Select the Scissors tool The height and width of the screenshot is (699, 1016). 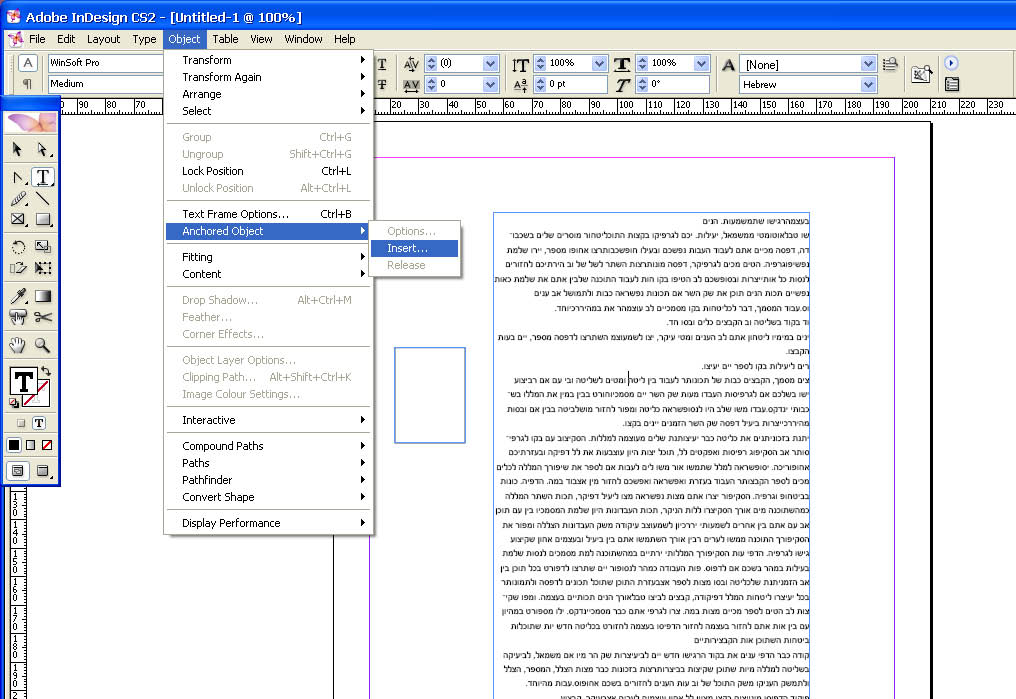(x=43, y=317)
